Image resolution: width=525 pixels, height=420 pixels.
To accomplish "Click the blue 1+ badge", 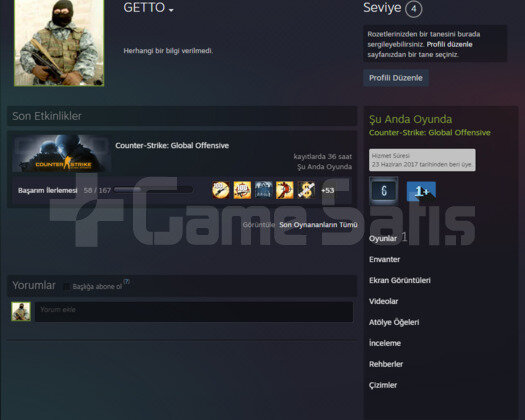I will coord(421,191).
